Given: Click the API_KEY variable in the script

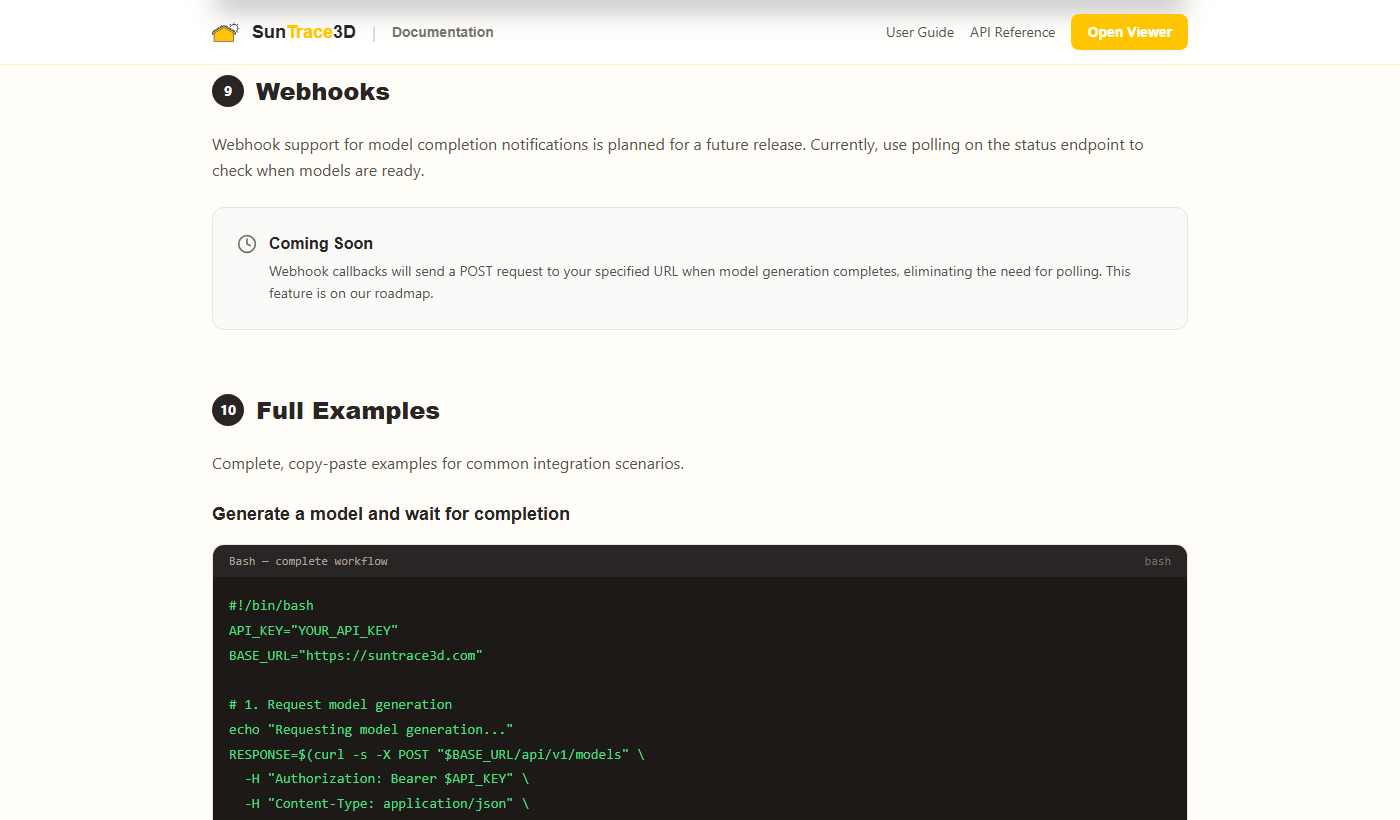Looking at the screenshot, I should click(x=312, y=630).
